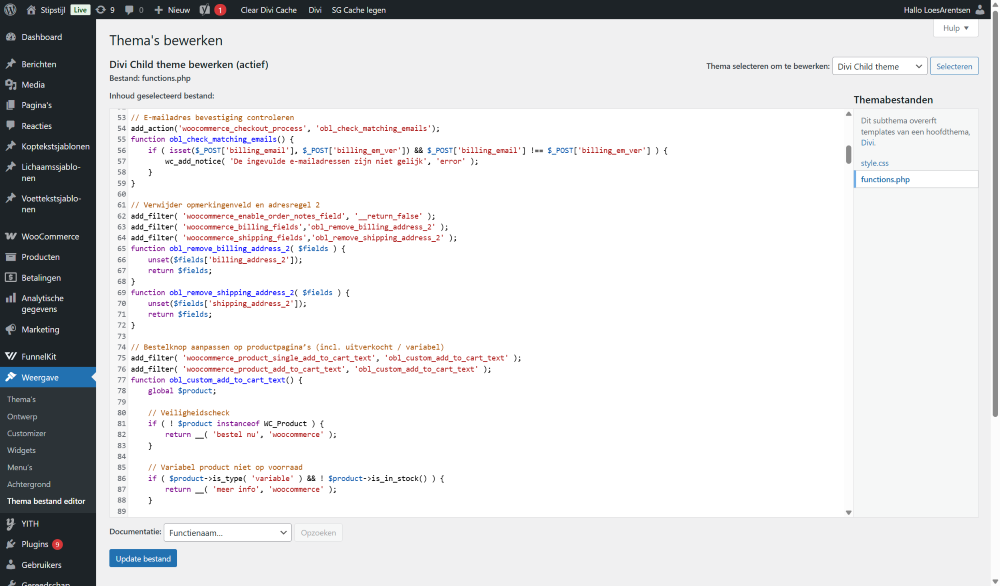Open the style.css theme file
This screenshot has width=1000, height=586.
point(874,163)
